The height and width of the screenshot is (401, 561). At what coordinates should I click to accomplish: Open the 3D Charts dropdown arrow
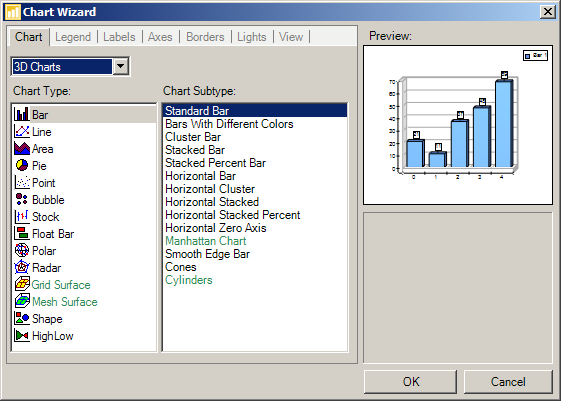click(x=121, y=67)
